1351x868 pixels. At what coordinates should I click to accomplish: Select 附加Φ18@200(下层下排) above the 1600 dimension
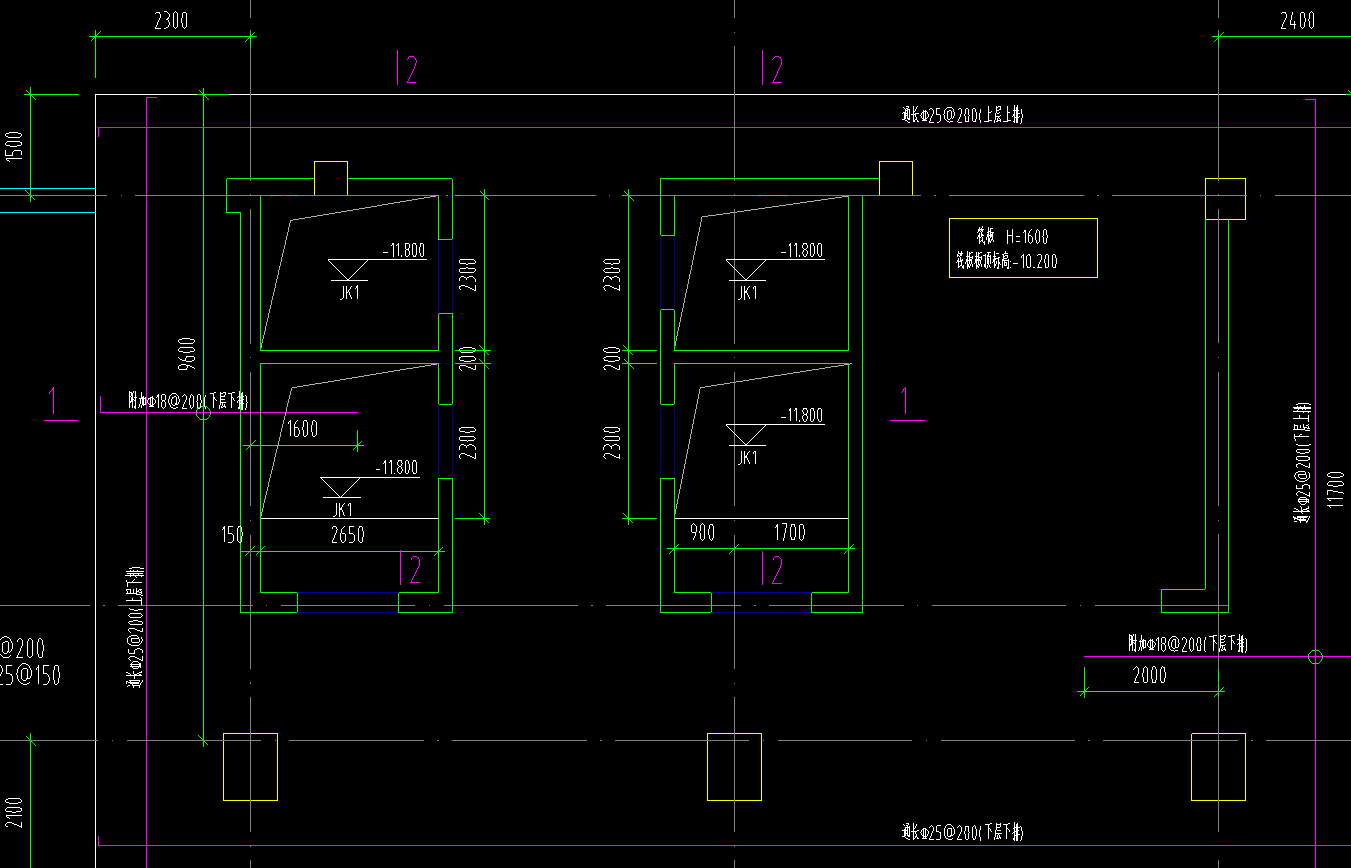[188, 401]
